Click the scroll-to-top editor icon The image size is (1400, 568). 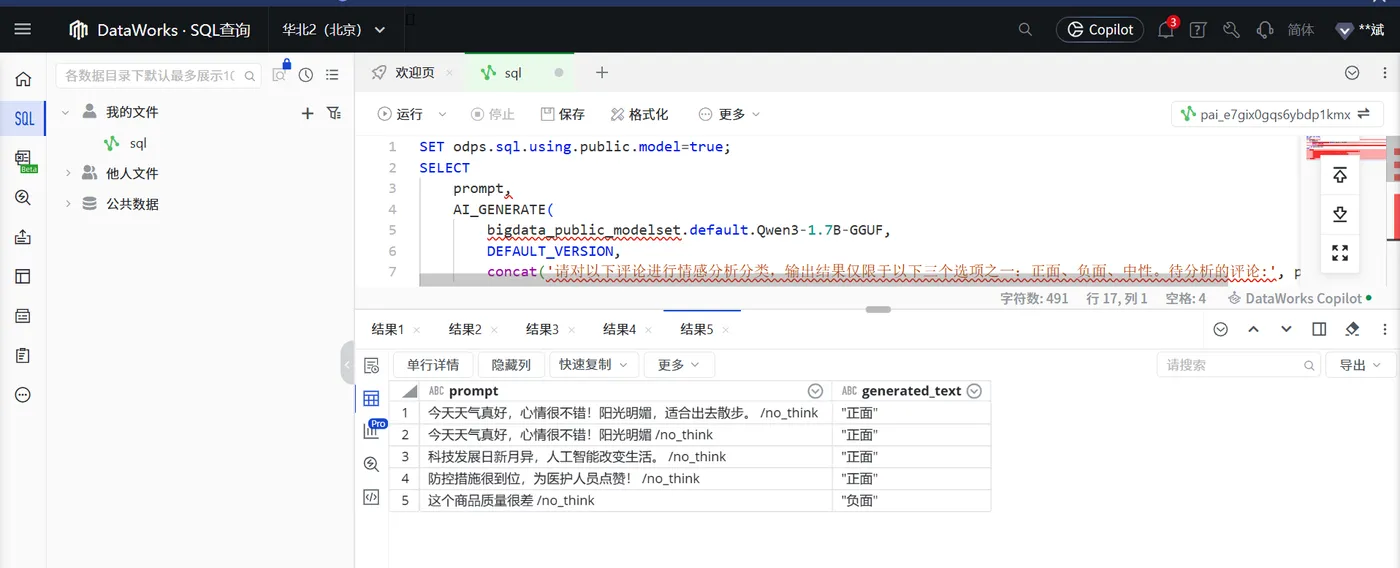coord(1340,176)
